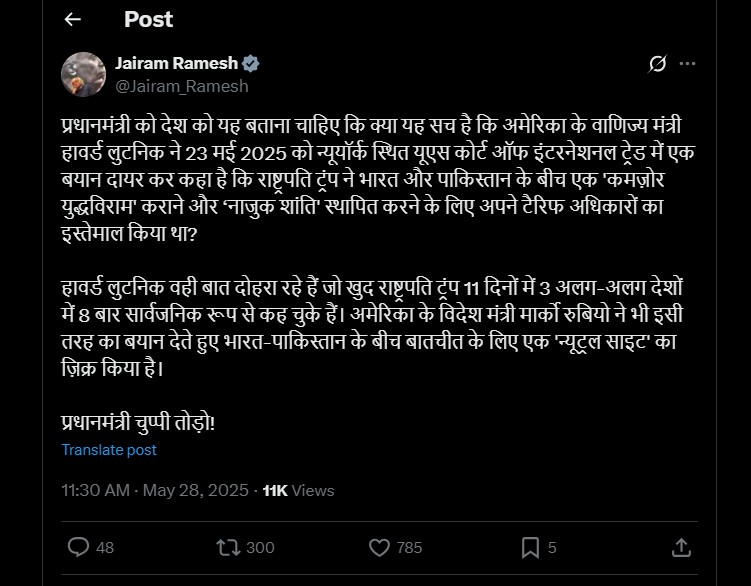The image size is (751, 586).
Task: Click the Grok icon beside the ellipsis
Action: tap(657, 64)
